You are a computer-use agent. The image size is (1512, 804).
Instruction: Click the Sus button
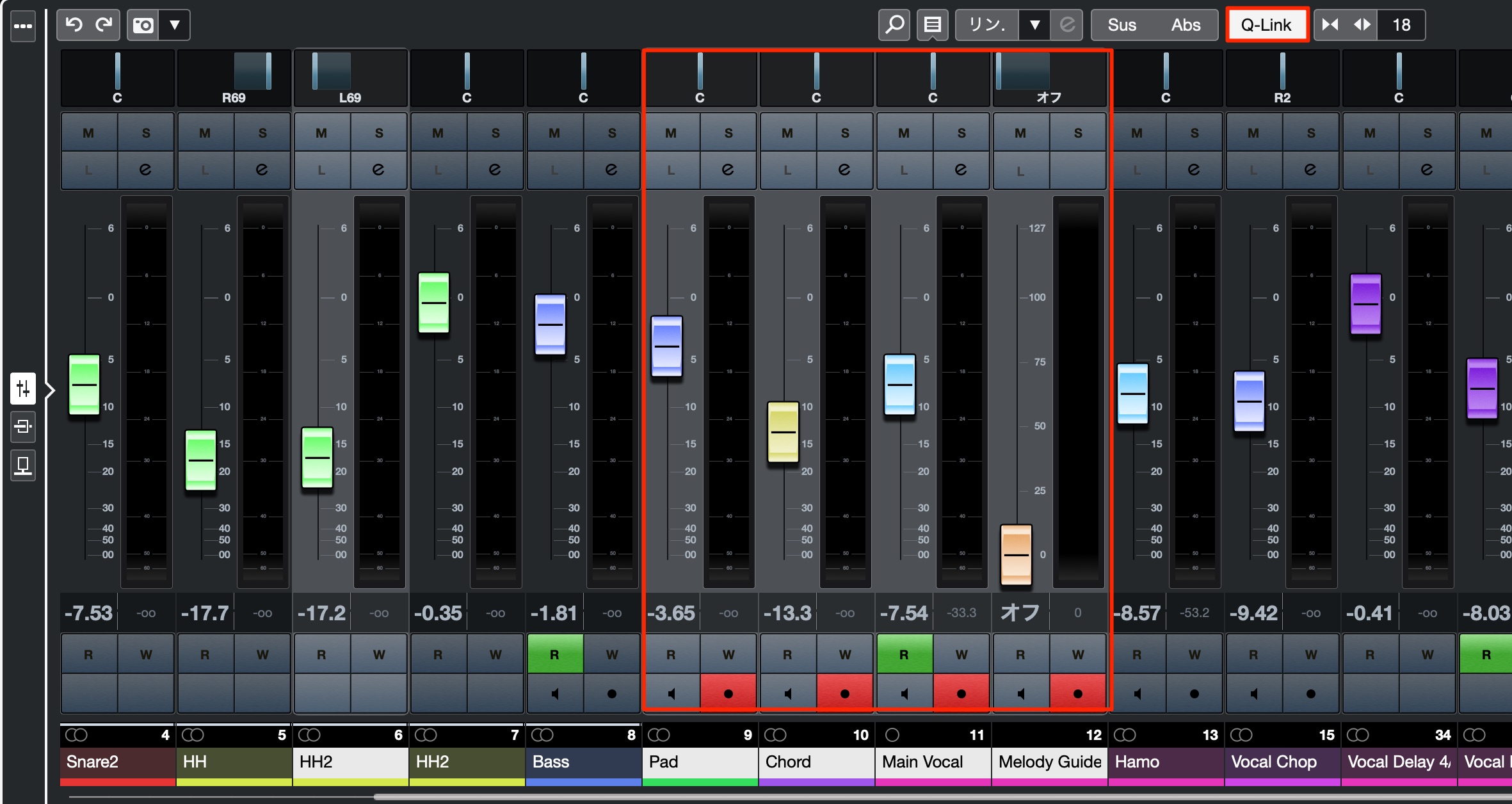point(1122,25)
